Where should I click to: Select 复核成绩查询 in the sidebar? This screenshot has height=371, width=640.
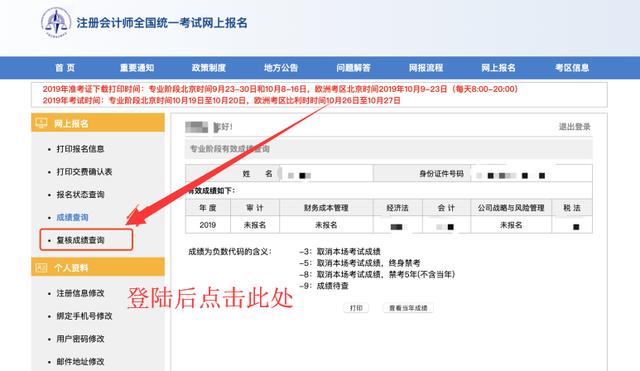tap(80, 240)
